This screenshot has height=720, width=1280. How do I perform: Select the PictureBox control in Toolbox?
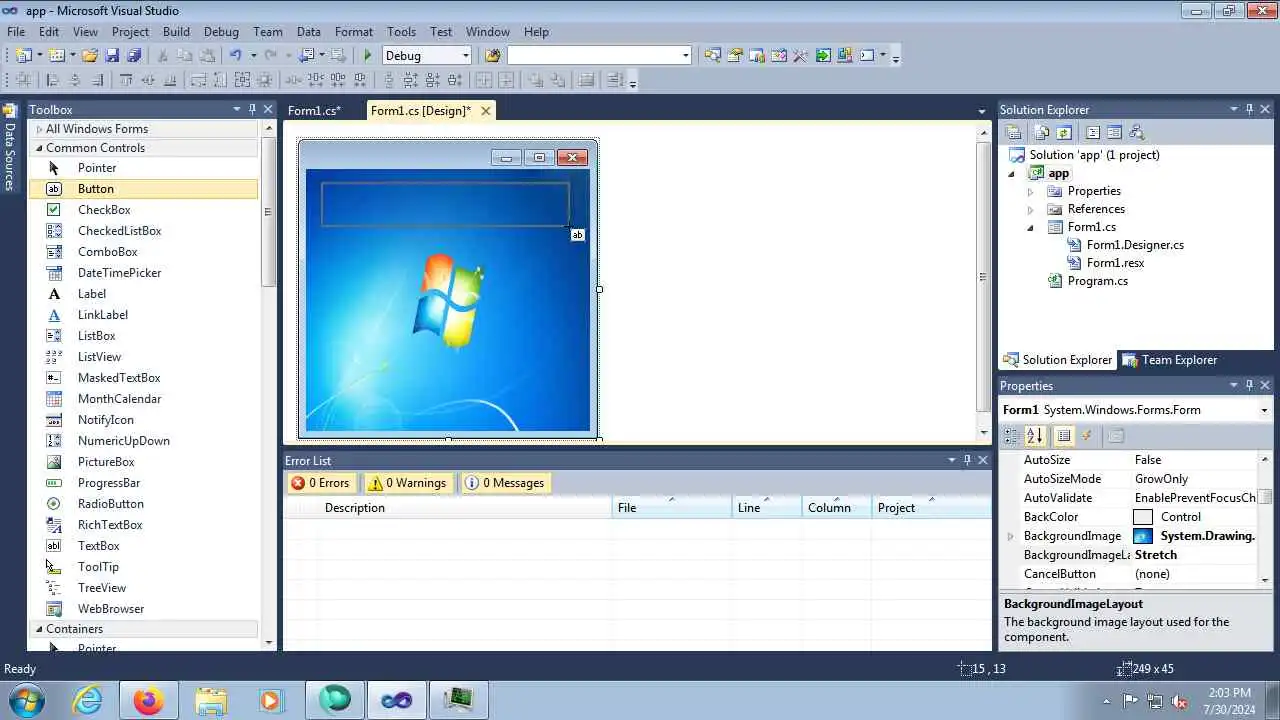click(x=144, y=462)
